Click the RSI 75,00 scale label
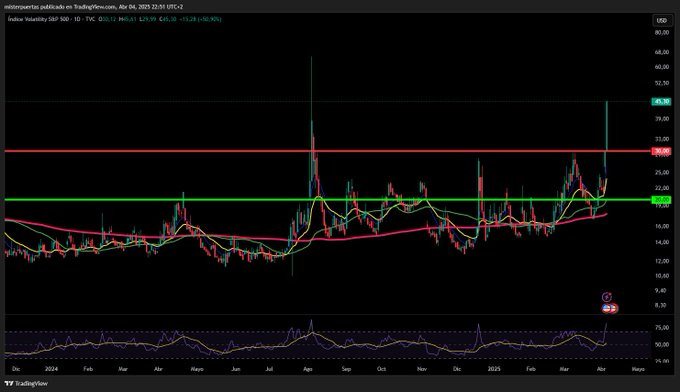 coord(662,328)
